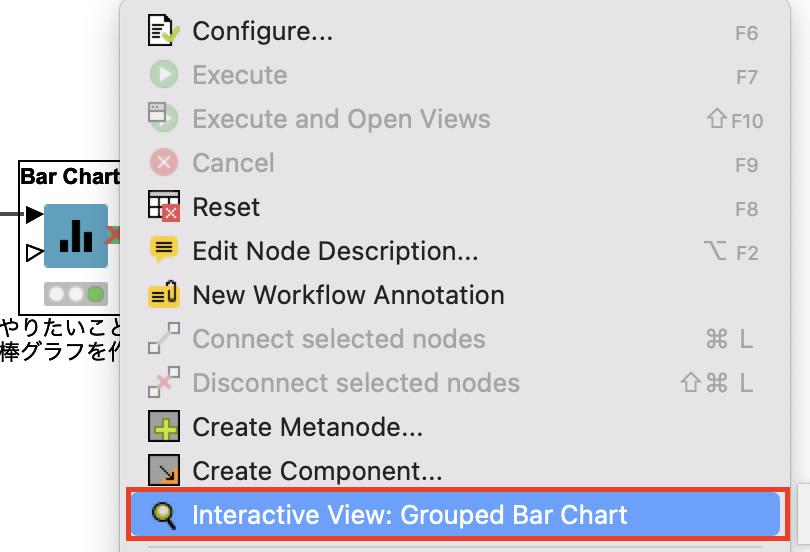
Task: Click the New Workflow Annotation icon
Action: (x=164, y=294)
